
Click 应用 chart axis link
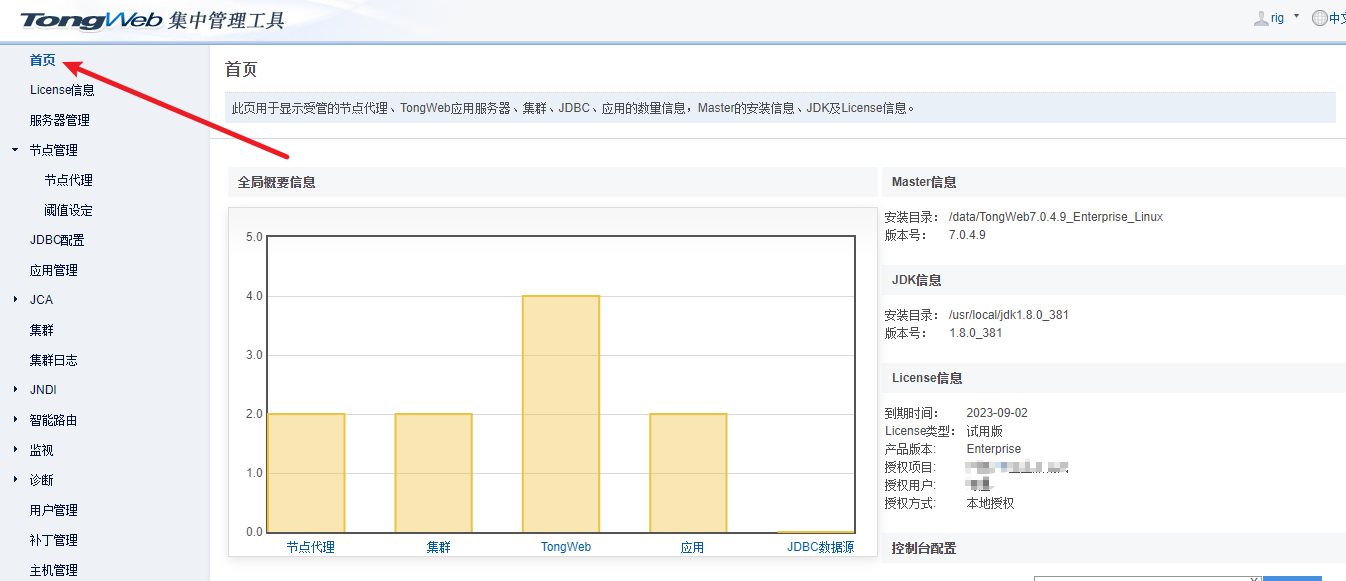click(x=692, y=547)
